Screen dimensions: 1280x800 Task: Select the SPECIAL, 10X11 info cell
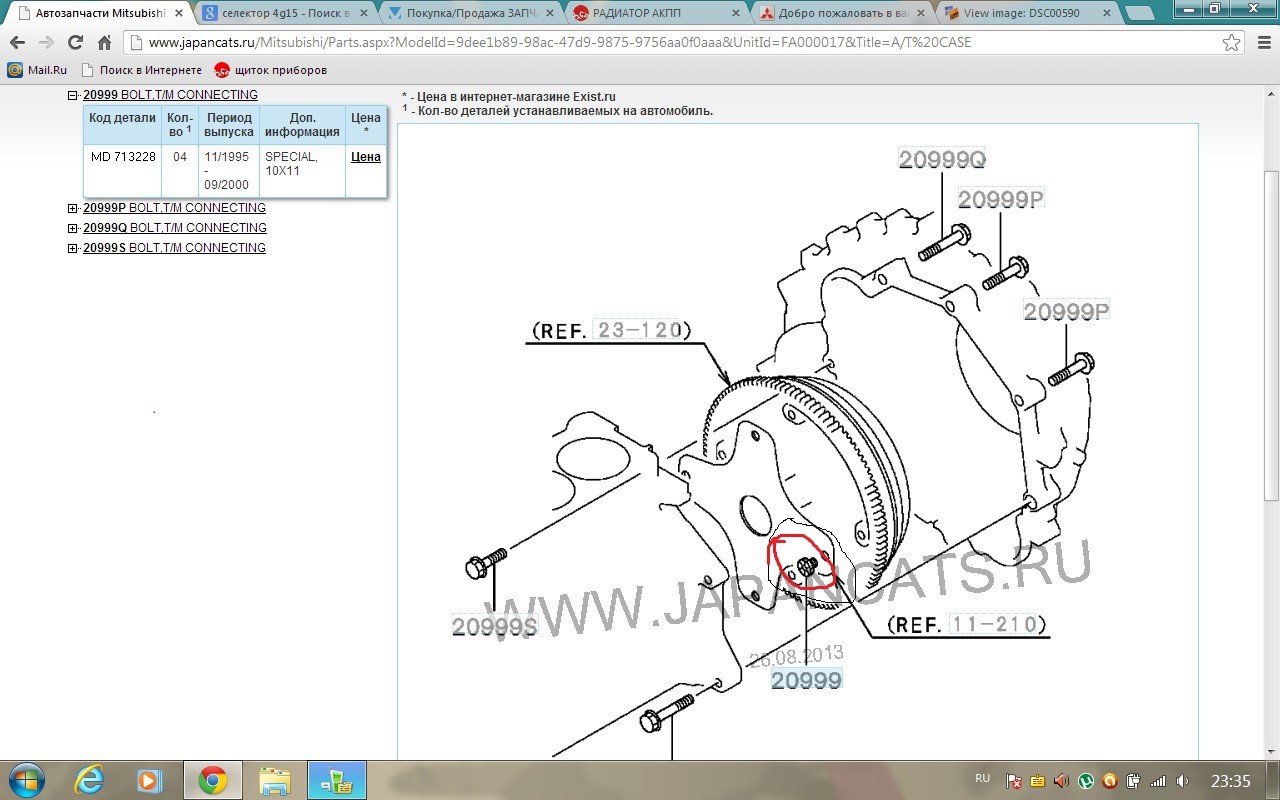click(x=302, y=171)
